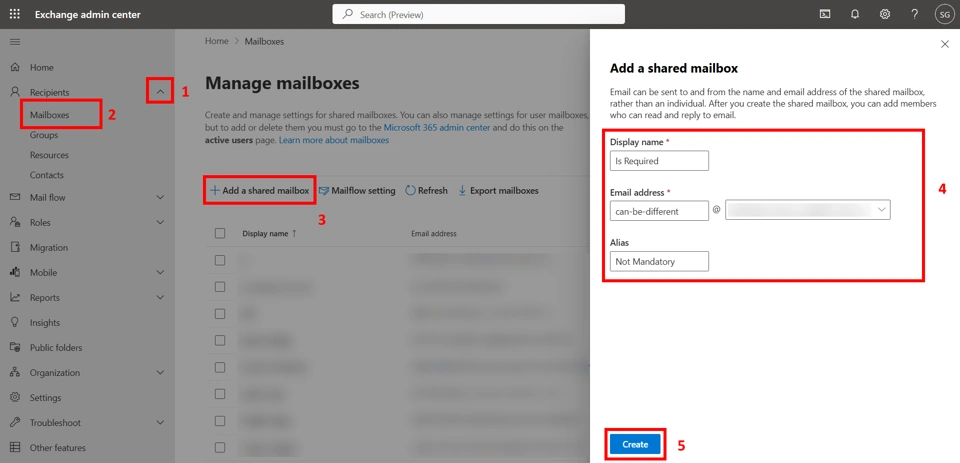
Task: Click Public folders label in sidebar
Action: click(x=56, y=347)
